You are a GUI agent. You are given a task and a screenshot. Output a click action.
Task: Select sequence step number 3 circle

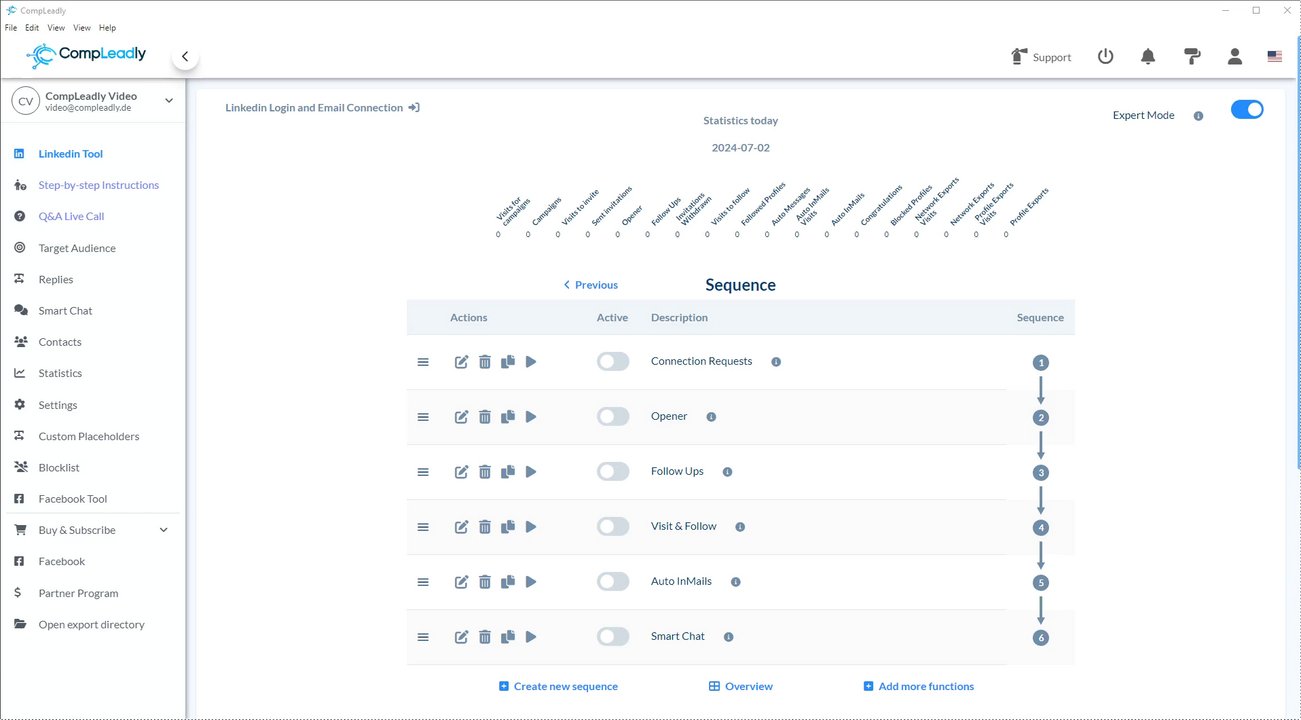click(x=1041, y=473)
